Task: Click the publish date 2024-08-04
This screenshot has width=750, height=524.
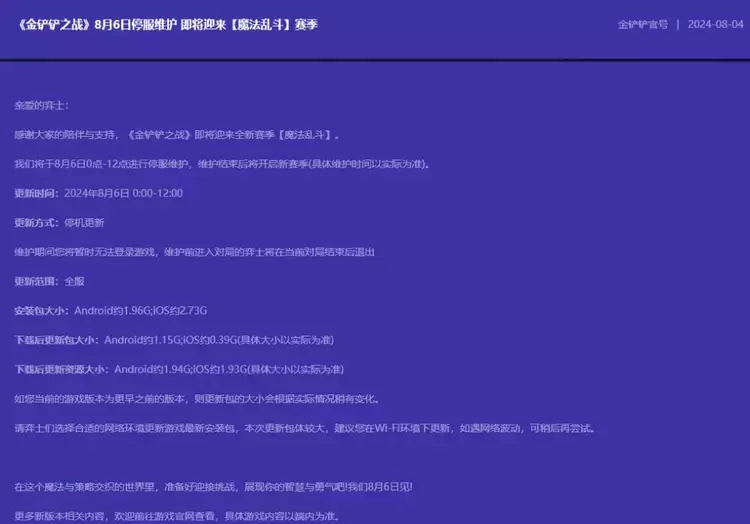Action: coord(715,24)
